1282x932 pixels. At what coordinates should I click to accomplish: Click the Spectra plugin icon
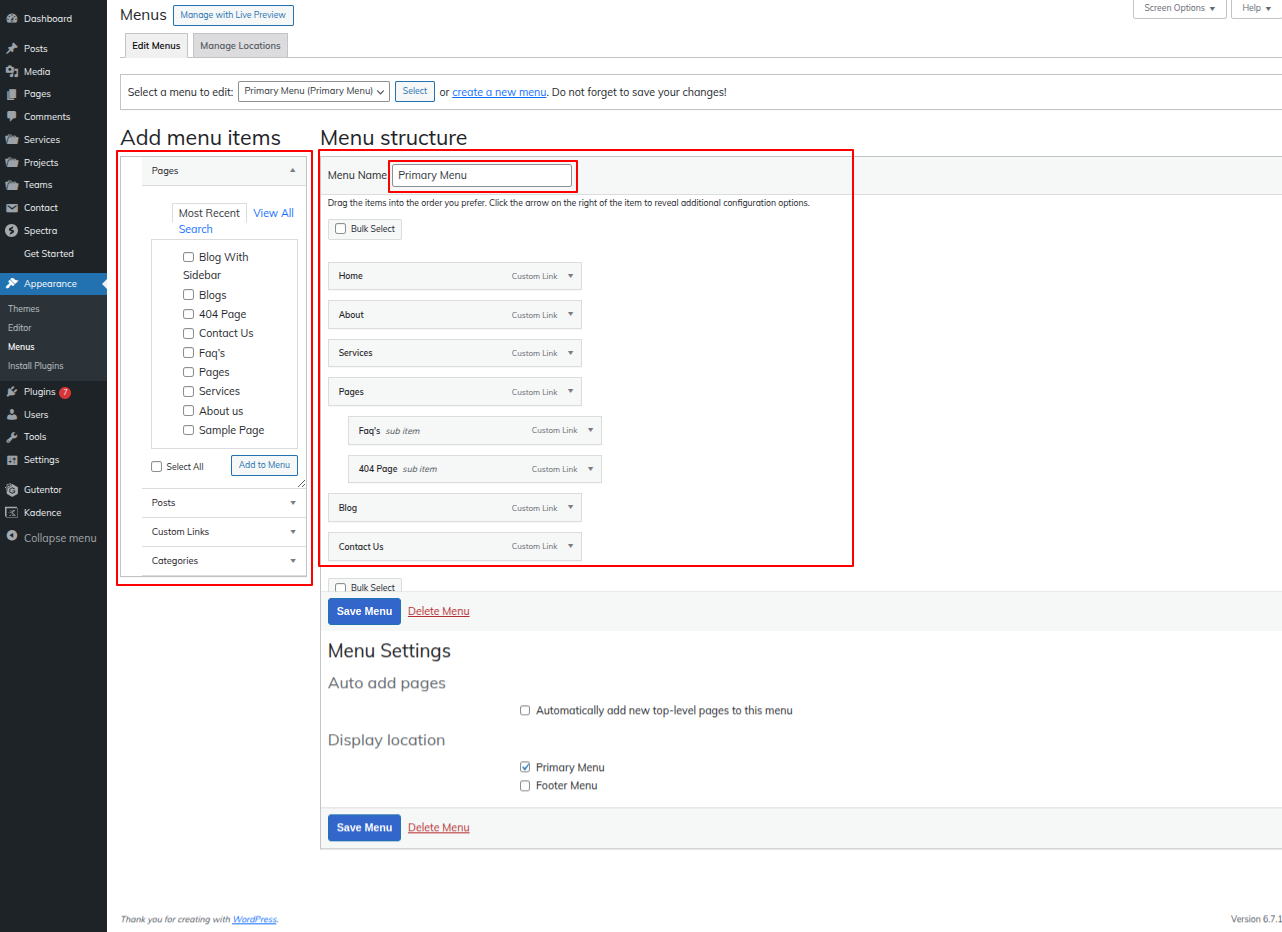pos(12,231)
